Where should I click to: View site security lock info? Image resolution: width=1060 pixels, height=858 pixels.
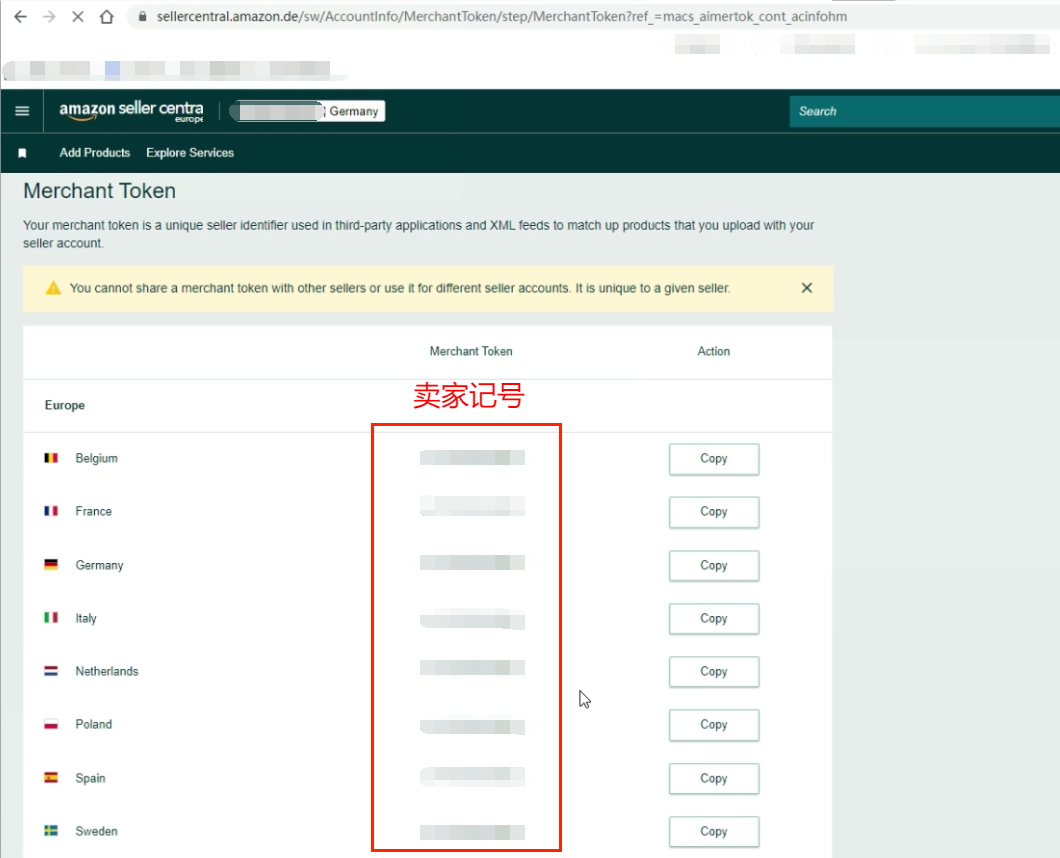pos(142,17)
